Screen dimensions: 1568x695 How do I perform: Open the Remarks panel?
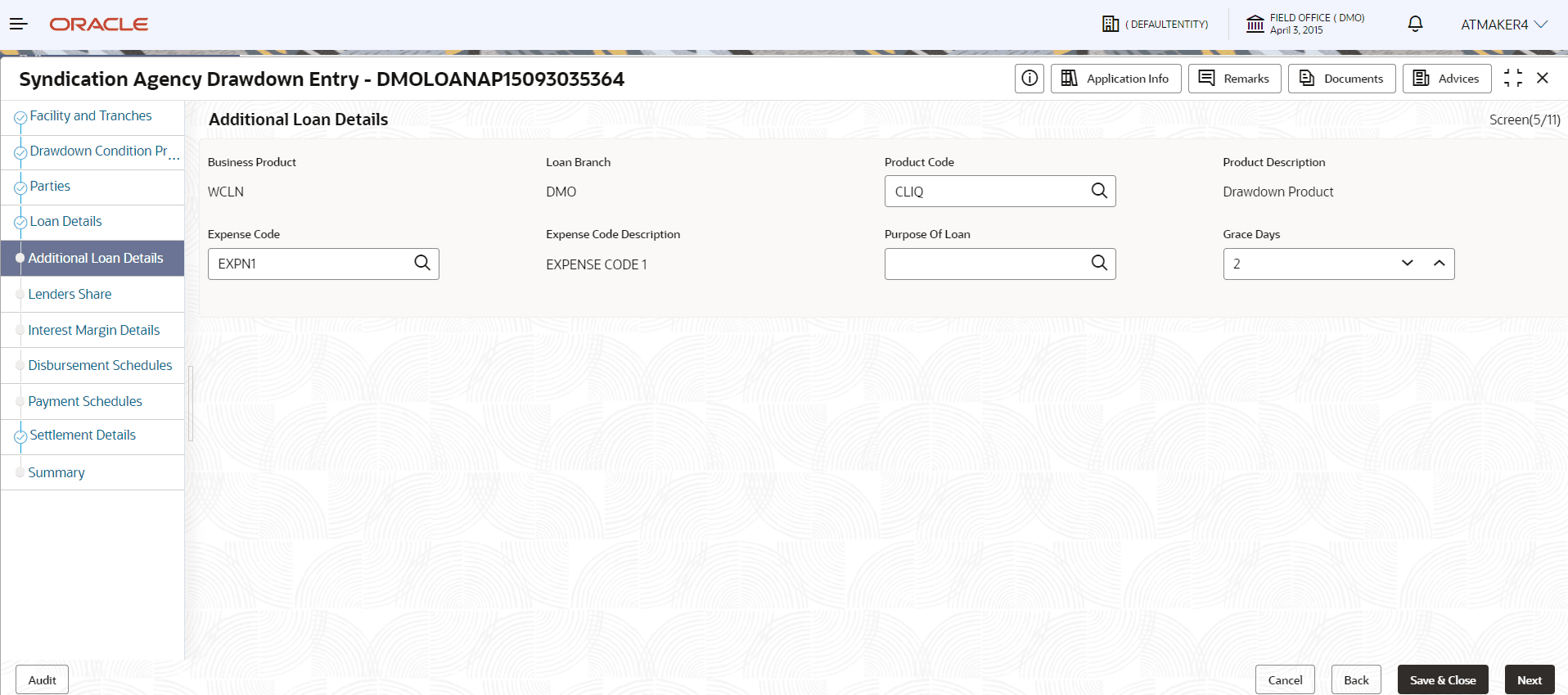(x=1234, y=79)
